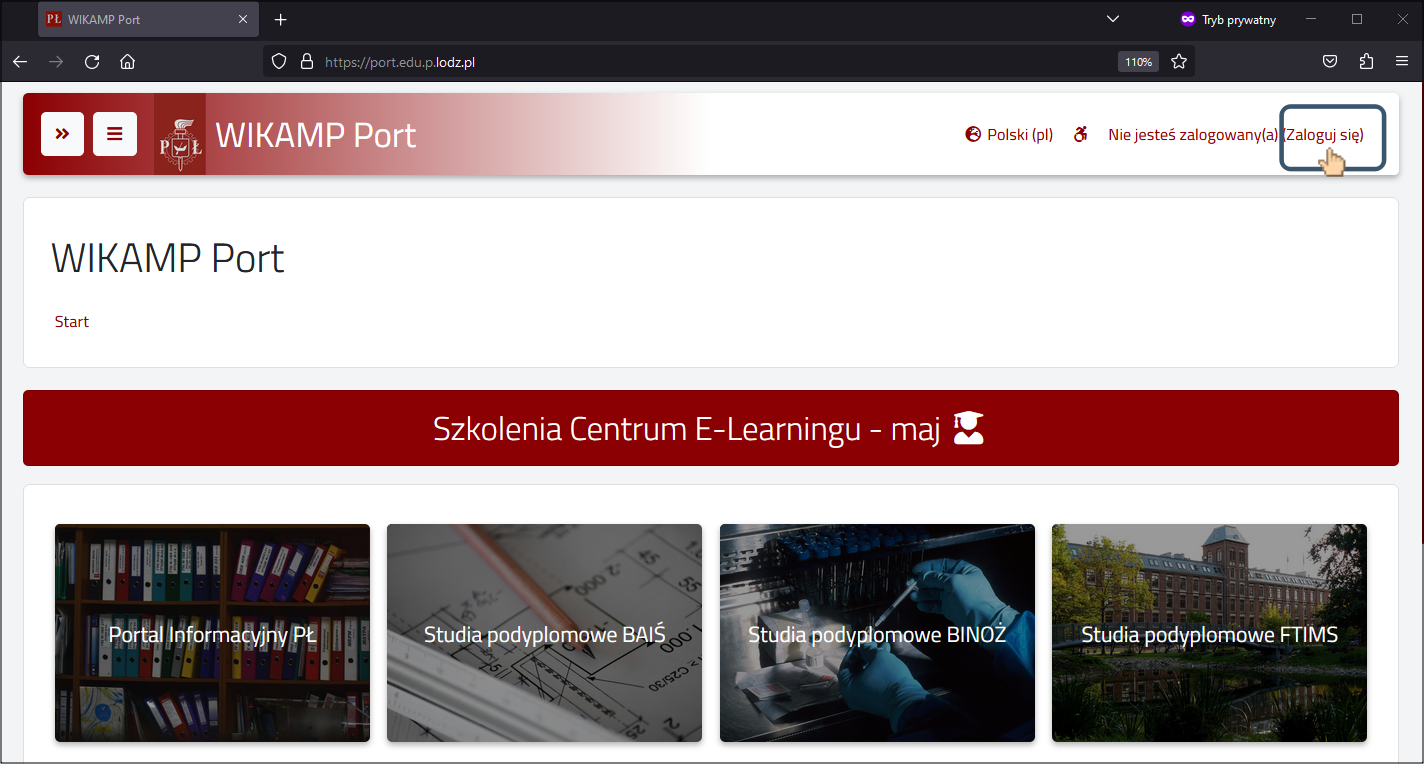Viewport: 1424px width, 764px height.
Task: Click the graduation cap icon in the banner
Action: pyautogui.click(x=967, y=428)
